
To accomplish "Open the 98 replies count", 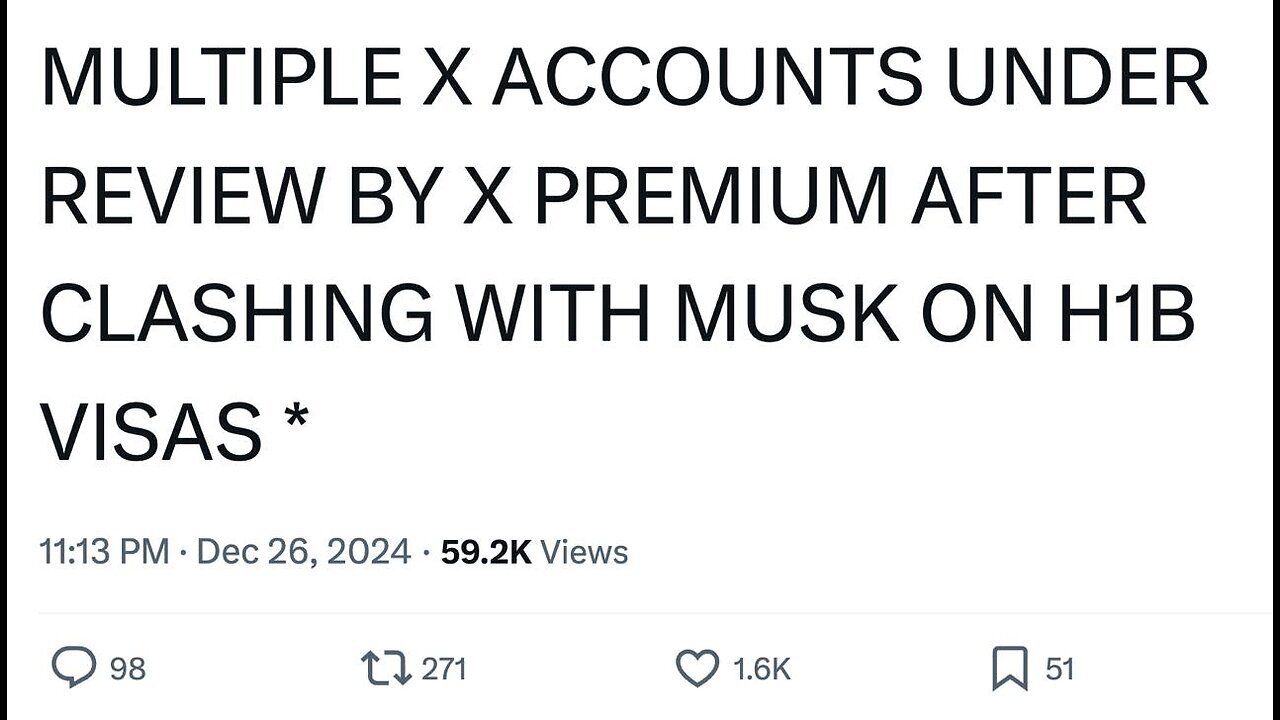I will click(127, 668).
